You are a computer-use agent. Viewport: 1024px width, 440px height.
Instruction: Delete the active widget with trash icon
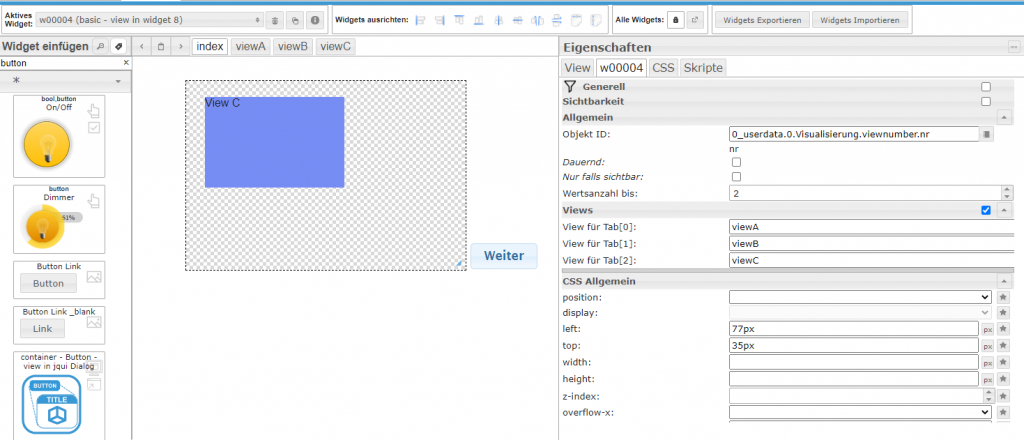click(x=275, y=20)
